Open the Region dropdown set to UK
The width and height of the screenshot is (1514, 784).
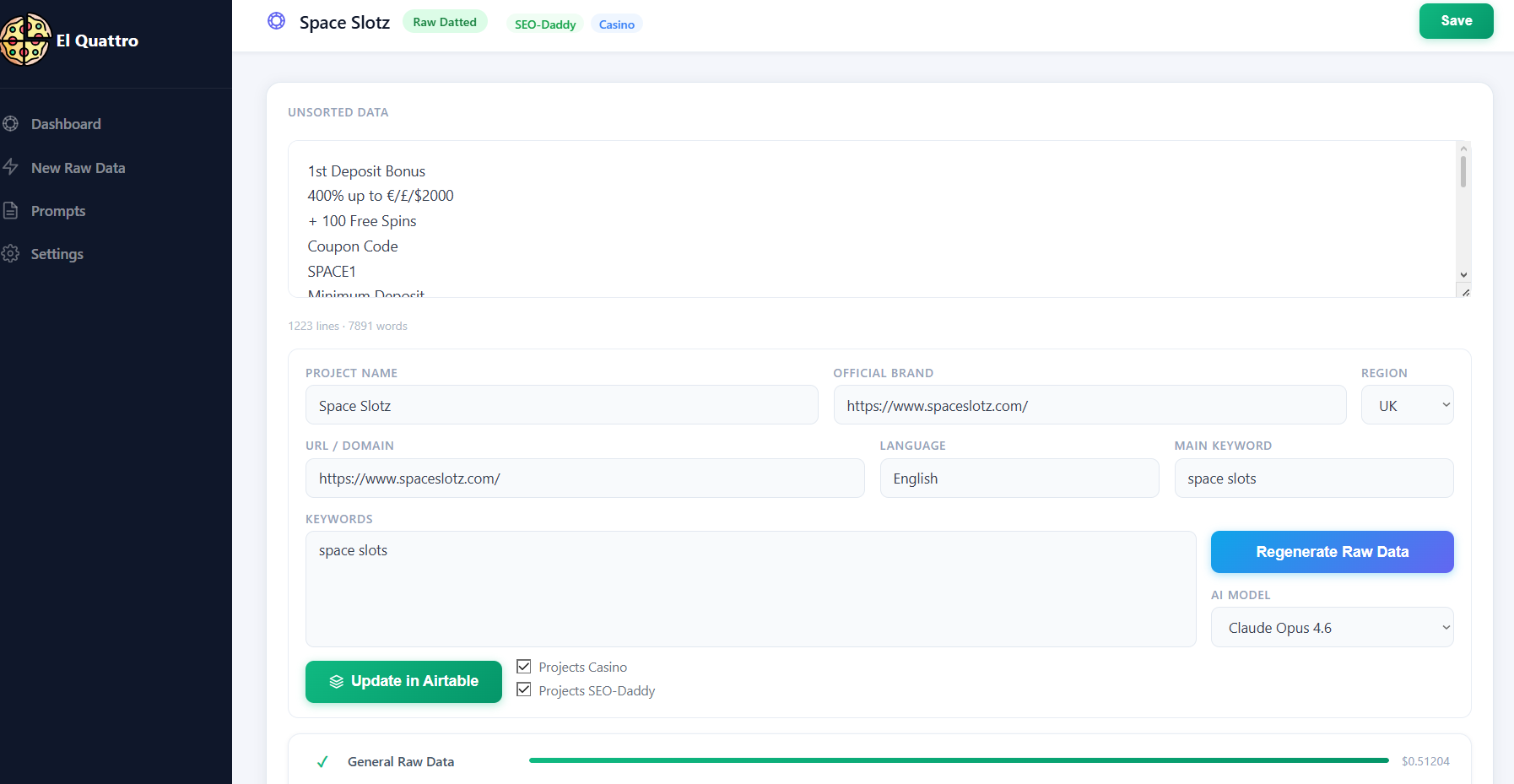[x=1407, y=405]
